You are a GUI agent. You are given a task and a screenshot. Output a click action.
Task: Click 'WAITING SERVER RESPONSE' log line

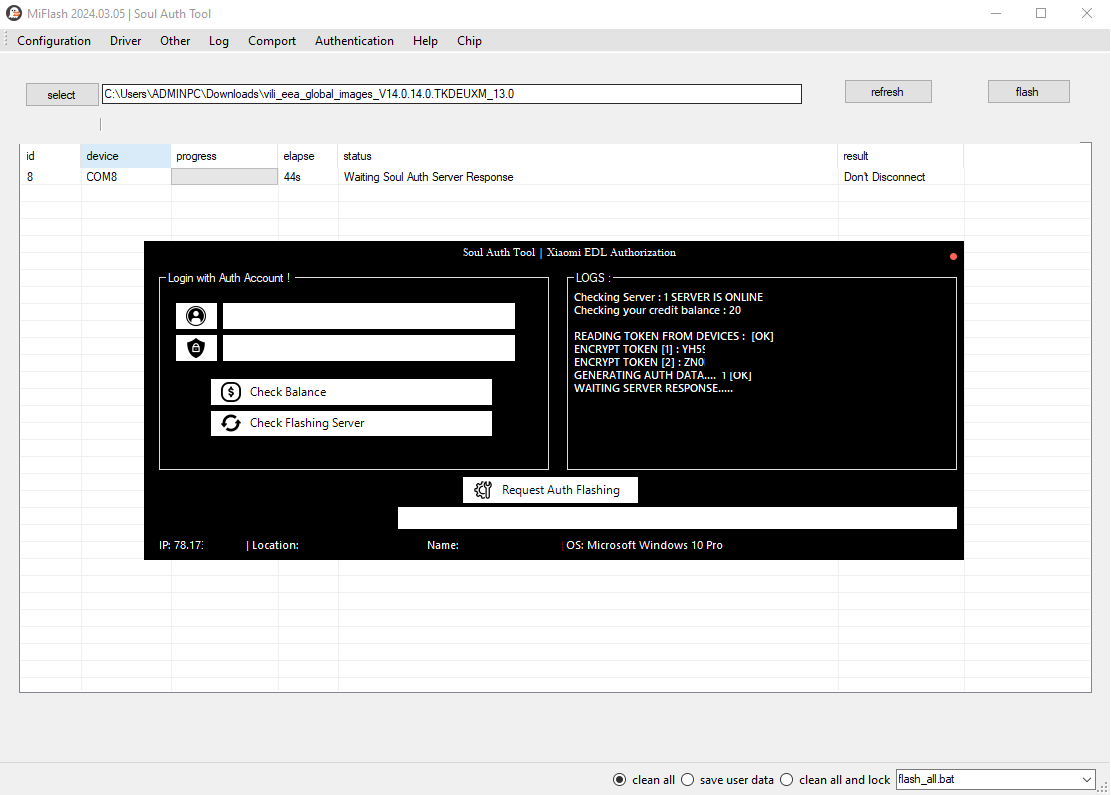coord(653,388)
